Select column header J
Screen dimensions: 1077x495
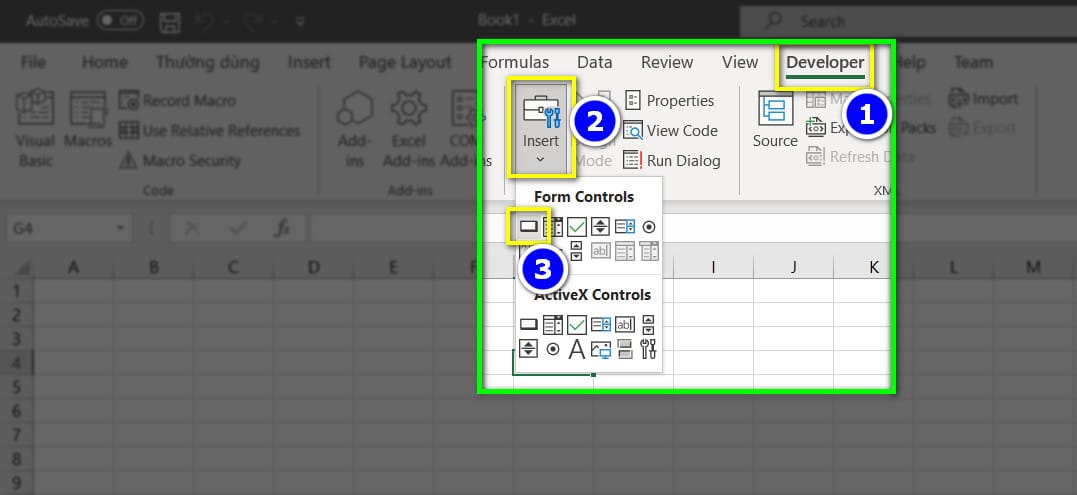pos(793,268)
